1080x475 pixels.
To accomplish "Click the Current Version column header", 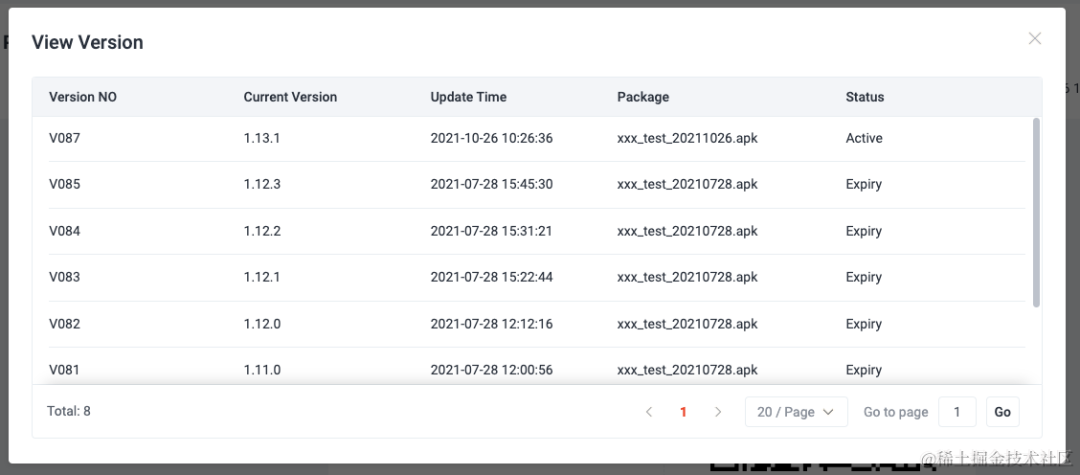I will (290, 97).
